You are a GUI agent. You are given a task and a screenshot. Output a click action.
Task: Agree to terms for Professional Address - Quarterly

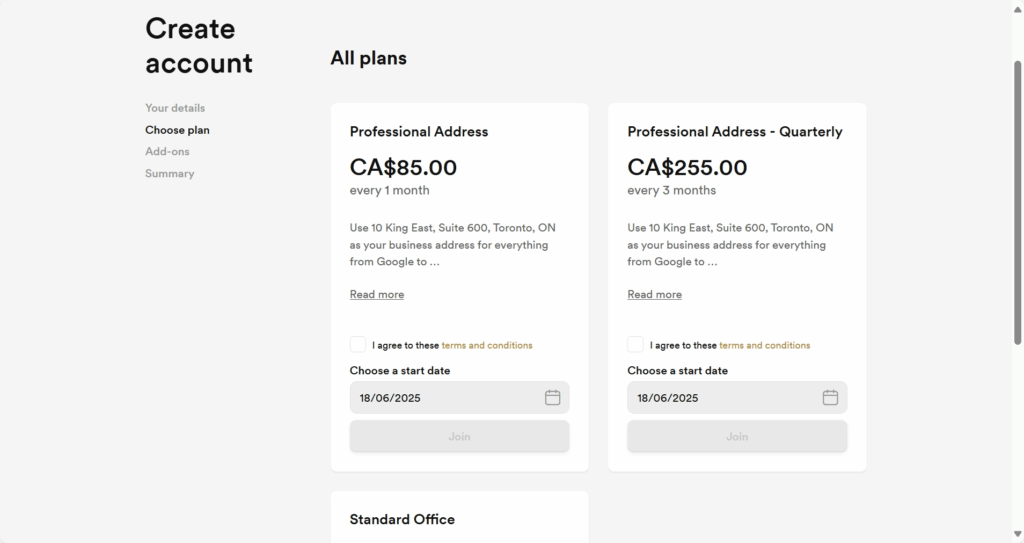pos(635,344)
